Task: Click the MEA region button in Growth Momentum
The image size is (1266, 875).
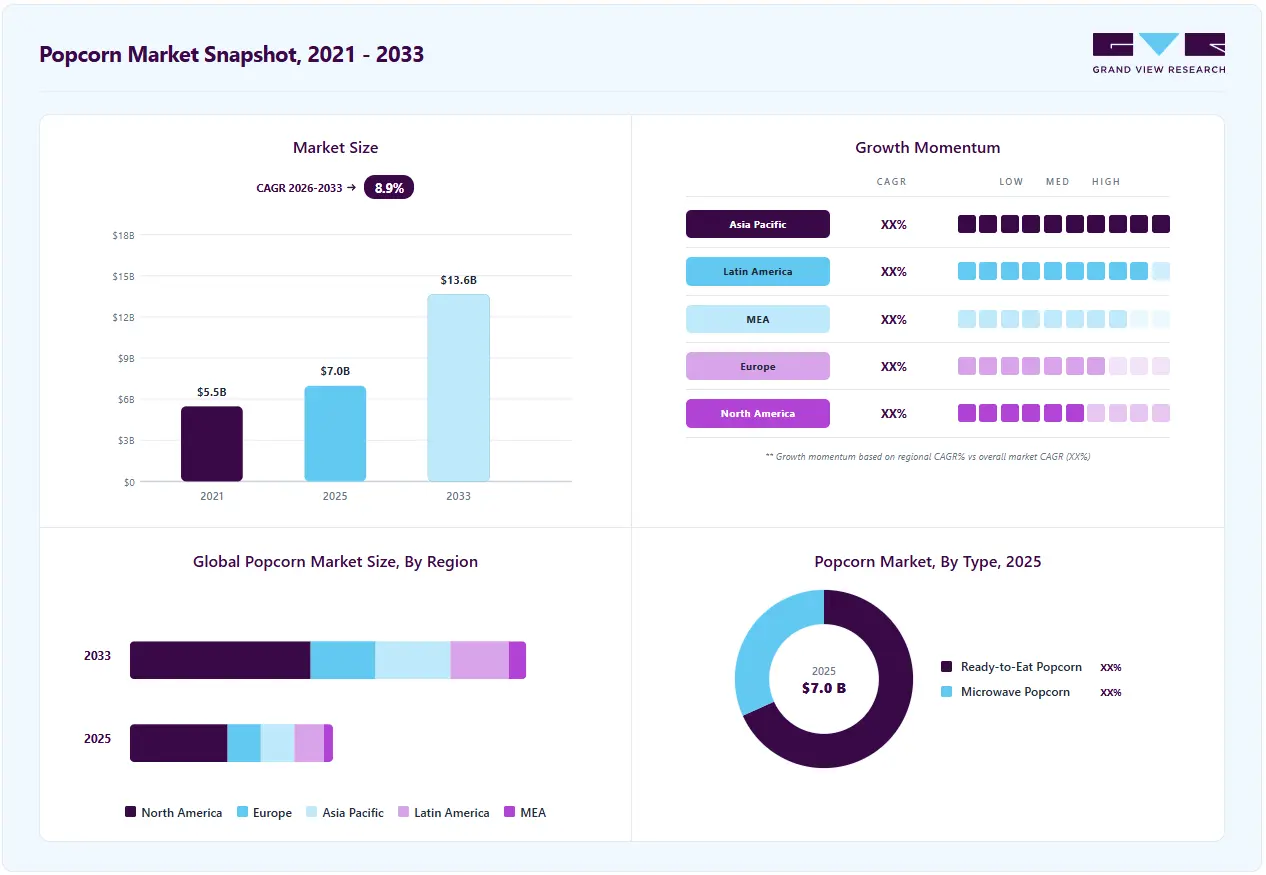Action: point(757,319)
